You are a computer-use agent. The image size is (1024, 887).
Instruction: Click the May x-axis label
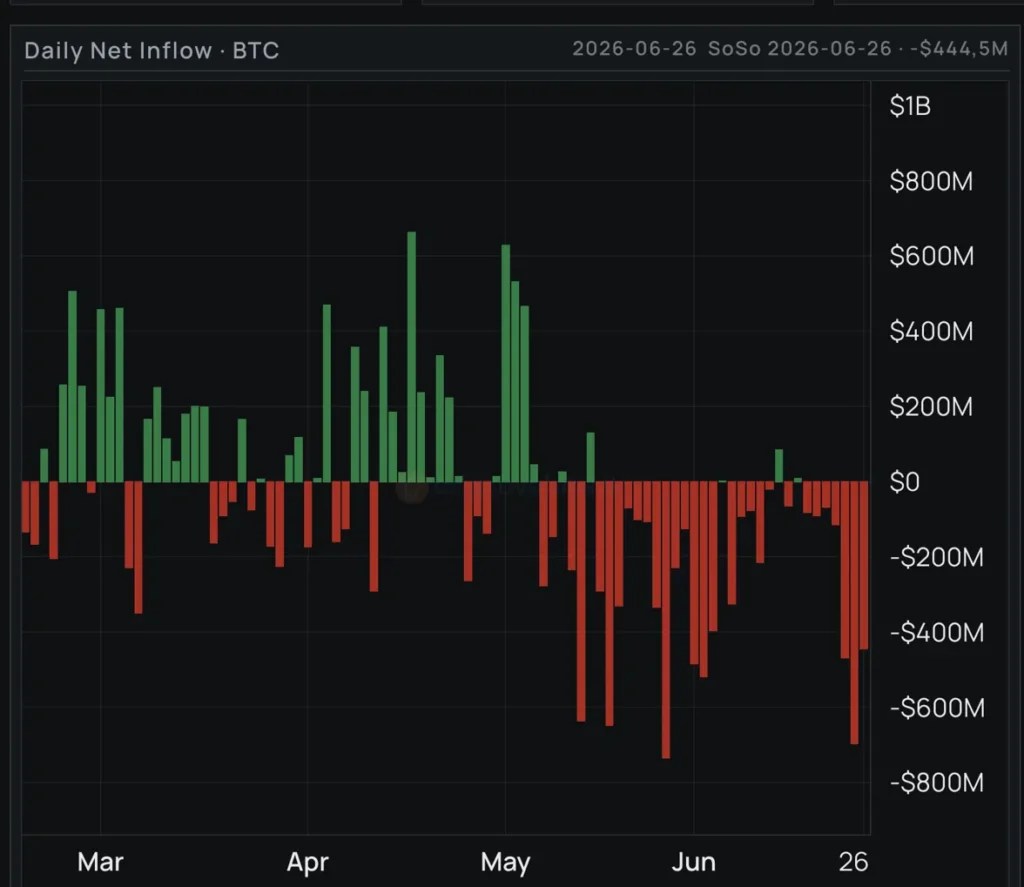coord(505,862)
